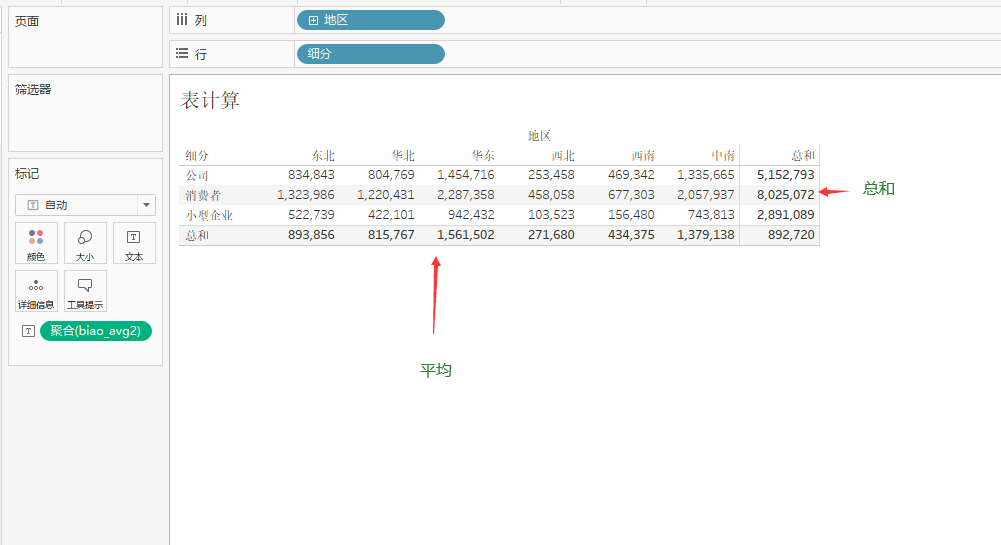This screenshot has height=545, width=1001.
Task: Click average cell 893,856
Action: pyautogui.click(x=311, y=235)
